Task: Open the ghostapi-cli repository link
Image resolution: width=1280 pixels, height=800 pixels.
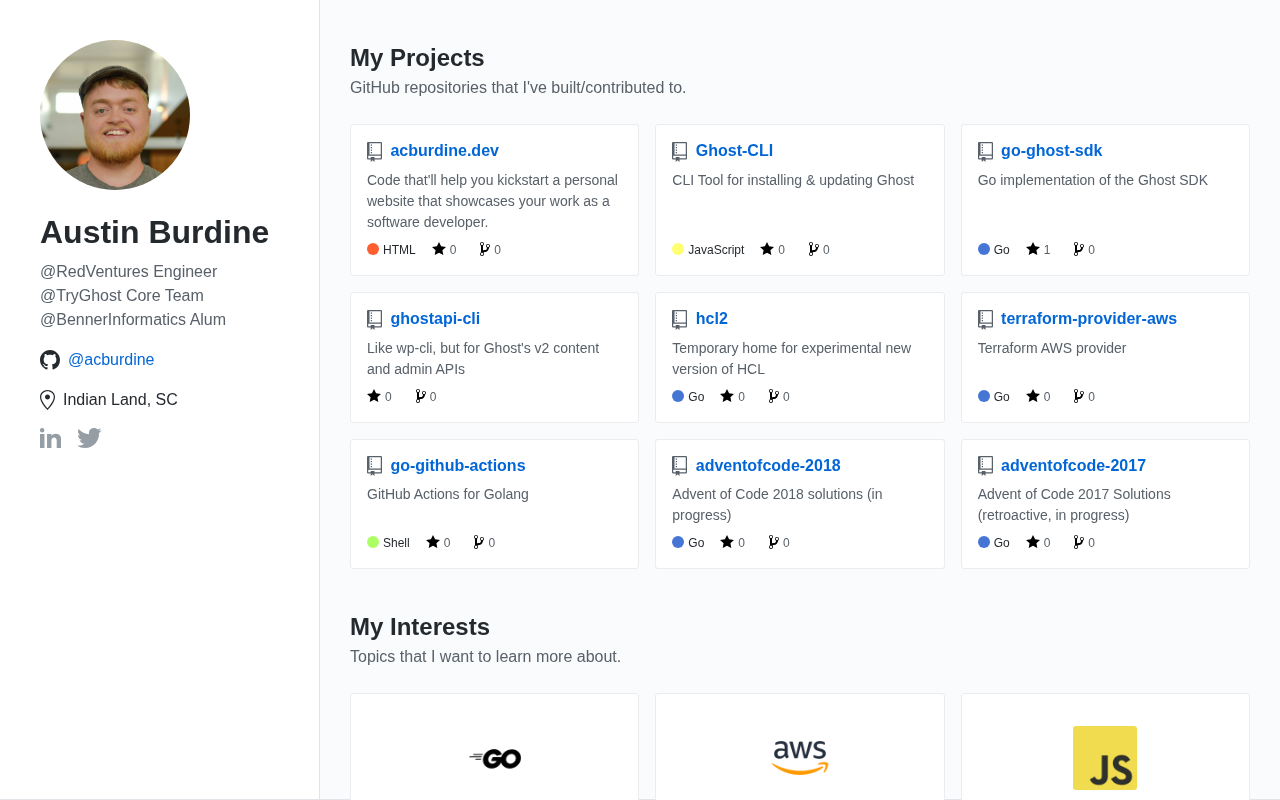Action: coord(435,319)
